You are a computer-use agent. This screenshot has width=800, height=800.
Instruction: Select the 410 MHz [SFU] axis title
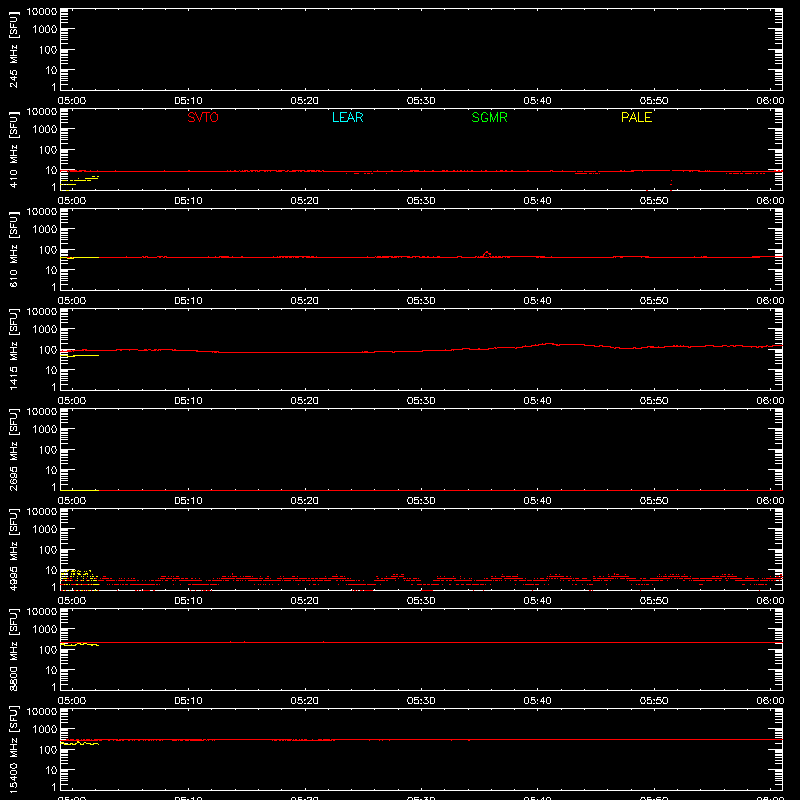[13, 149]
